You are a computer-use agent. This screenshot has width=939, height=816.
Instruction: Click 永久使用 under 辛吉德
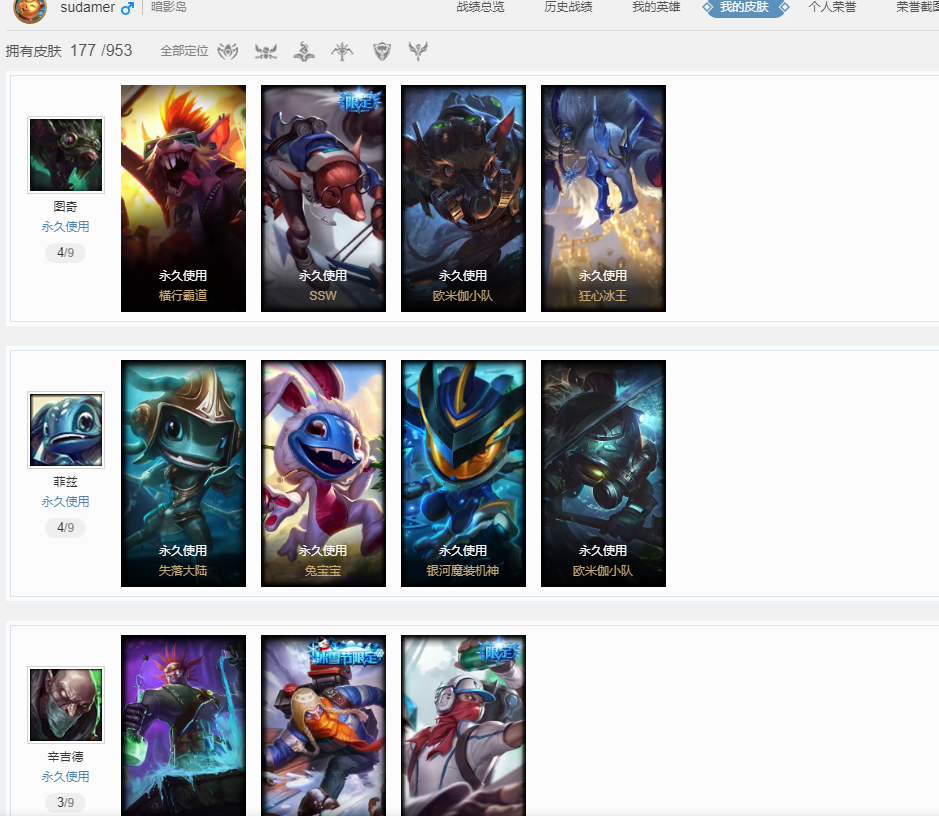pos(65,776)
